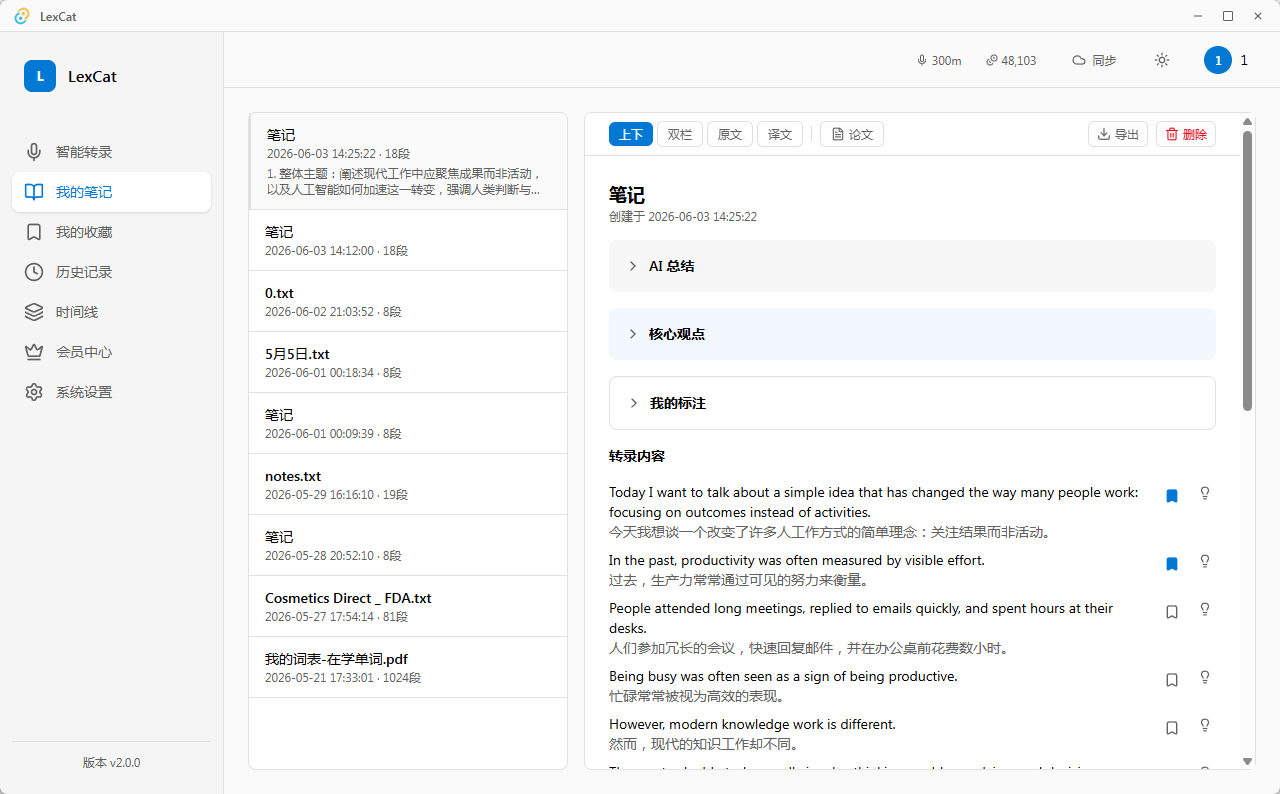Click lightbulb for 'Being busy was often seen' sentence
The height and width of the screenshot is (794, 1280).
pyautogui.click(x=1205, y=677)
